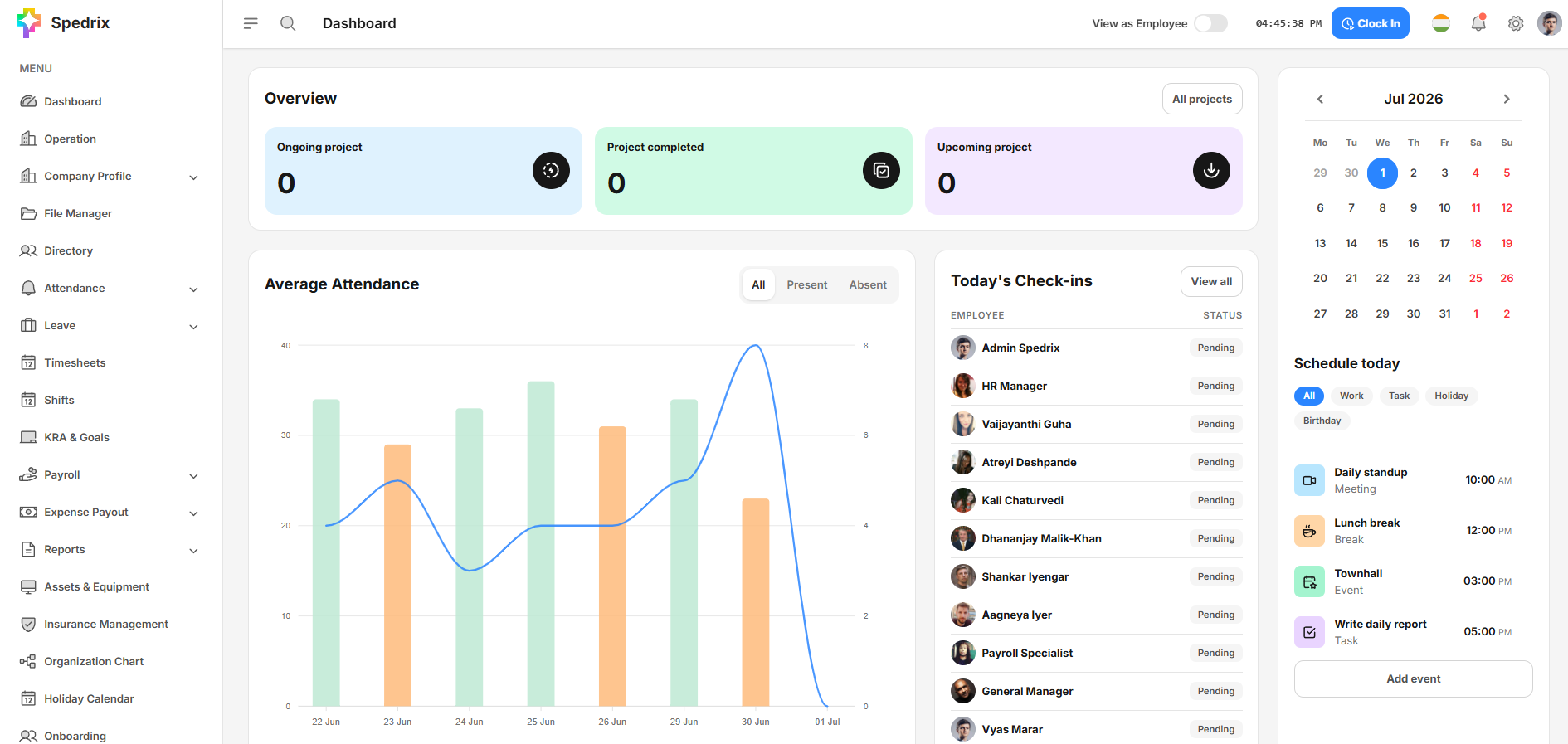
Task: Open the notifications bell icon
Action: (1478, 23)
